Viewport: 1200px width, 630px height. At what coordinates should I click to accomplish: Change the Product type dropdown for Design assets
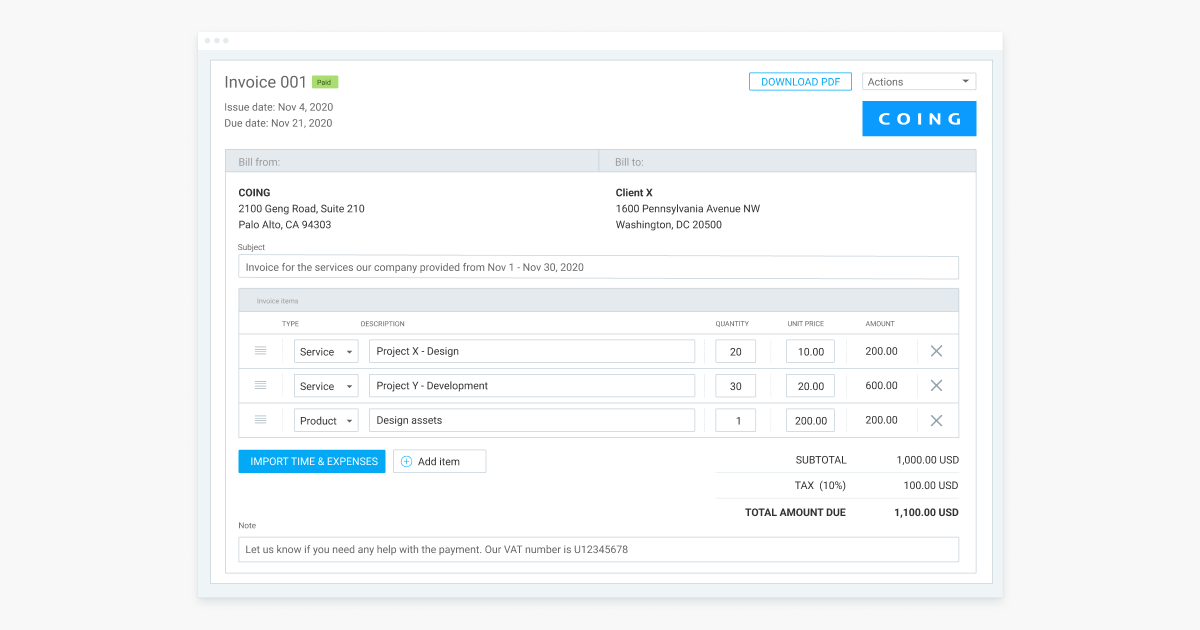[x=325, y=419]
